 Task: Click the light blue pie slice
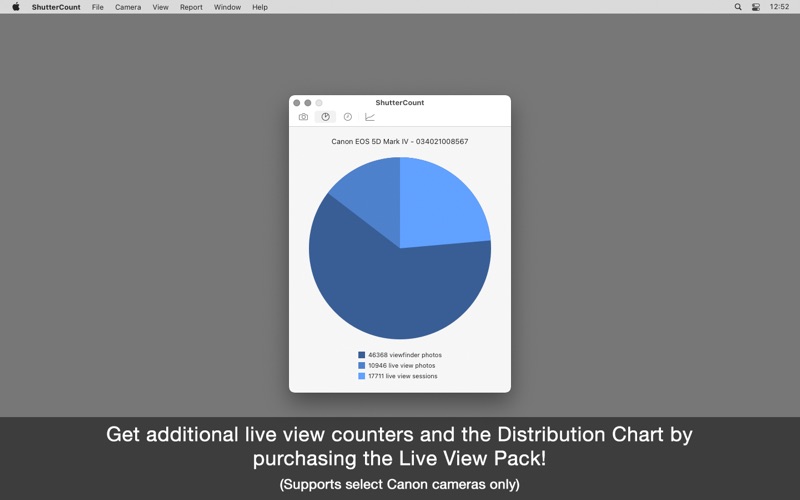click(x=439, y=204)
